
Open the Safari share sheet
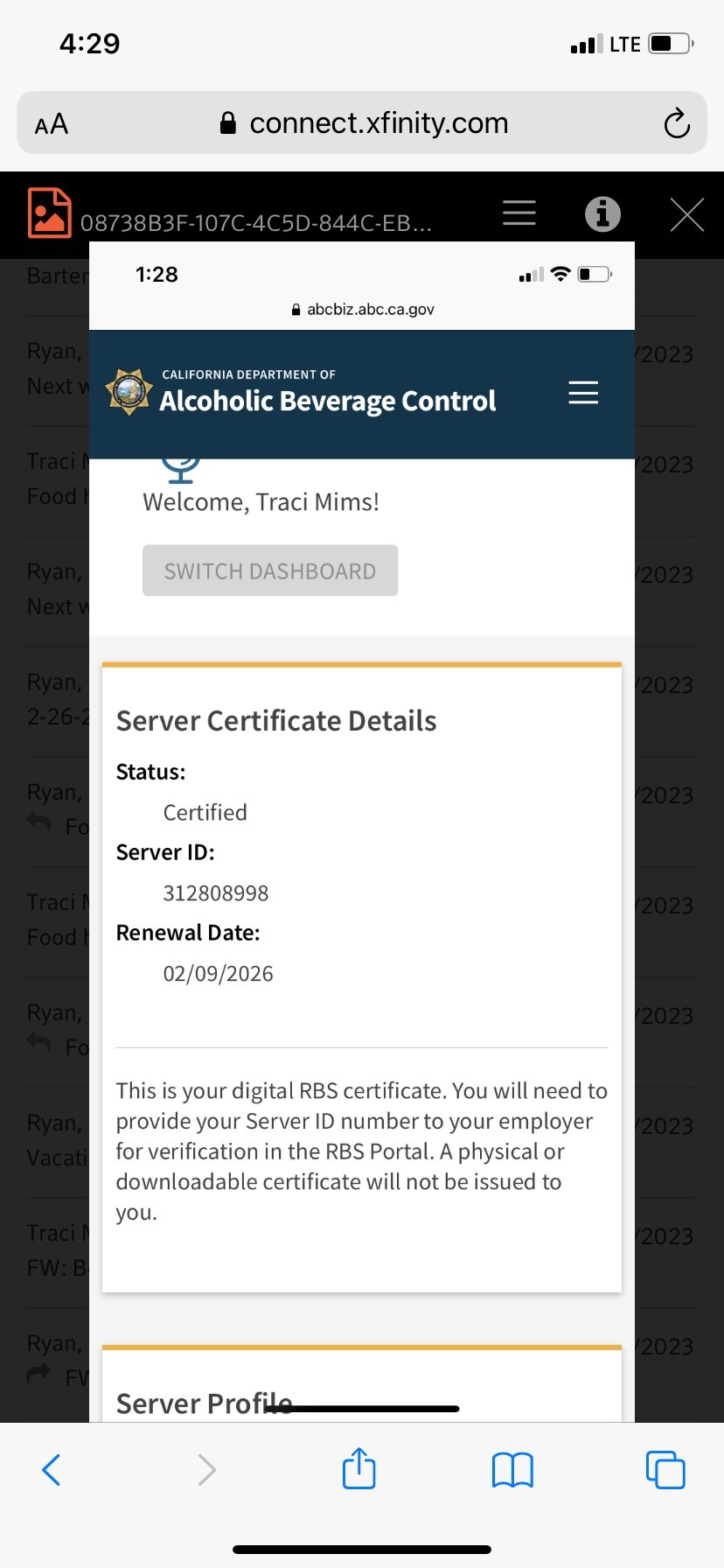359,1468
